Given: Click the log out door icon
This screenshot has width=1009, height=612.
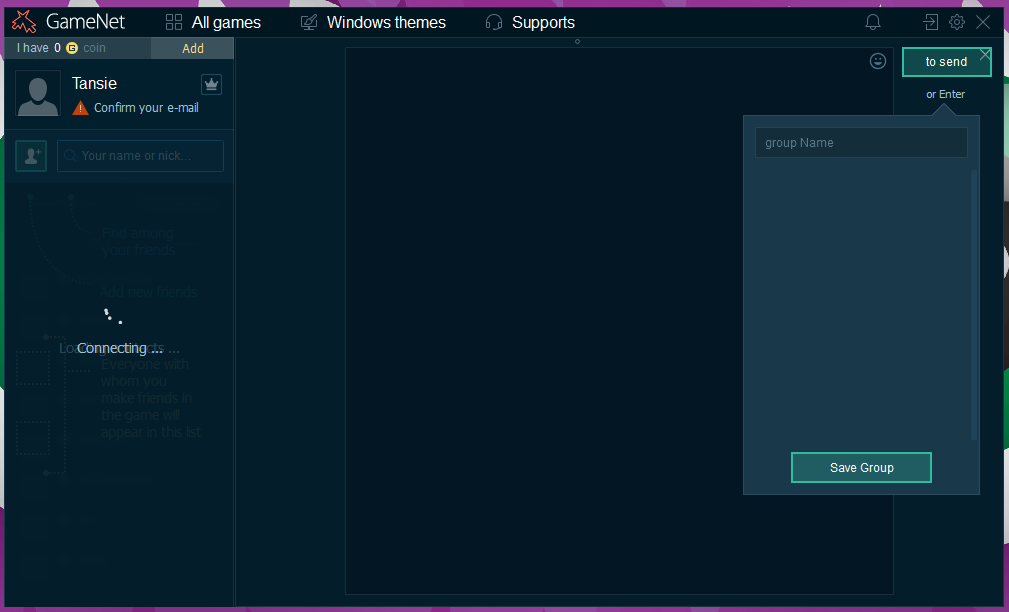Looking at the screenshot, I should click(930, 22).
